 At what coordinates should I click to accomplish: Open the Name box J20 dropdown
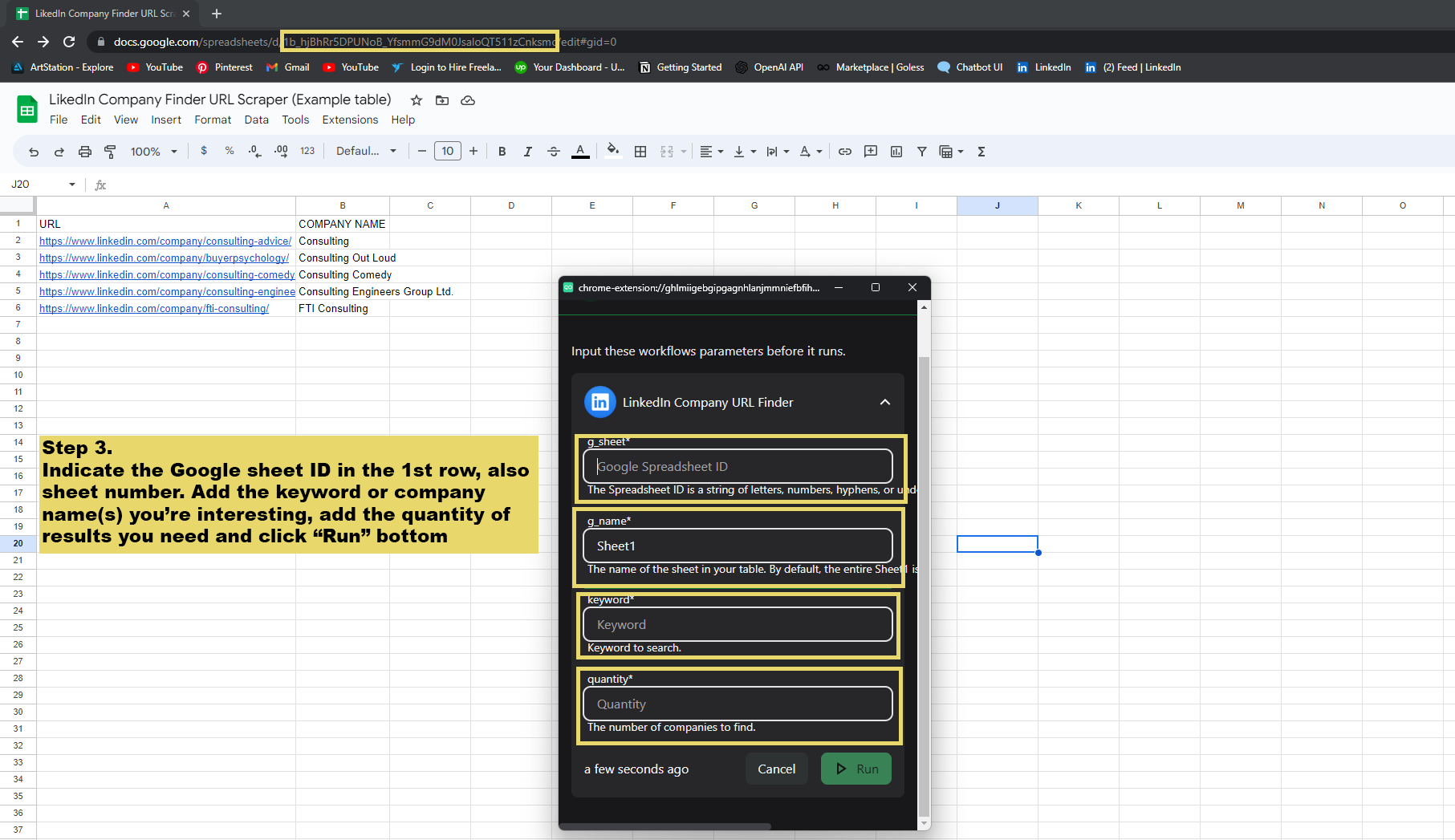click(x=72, y=185)
